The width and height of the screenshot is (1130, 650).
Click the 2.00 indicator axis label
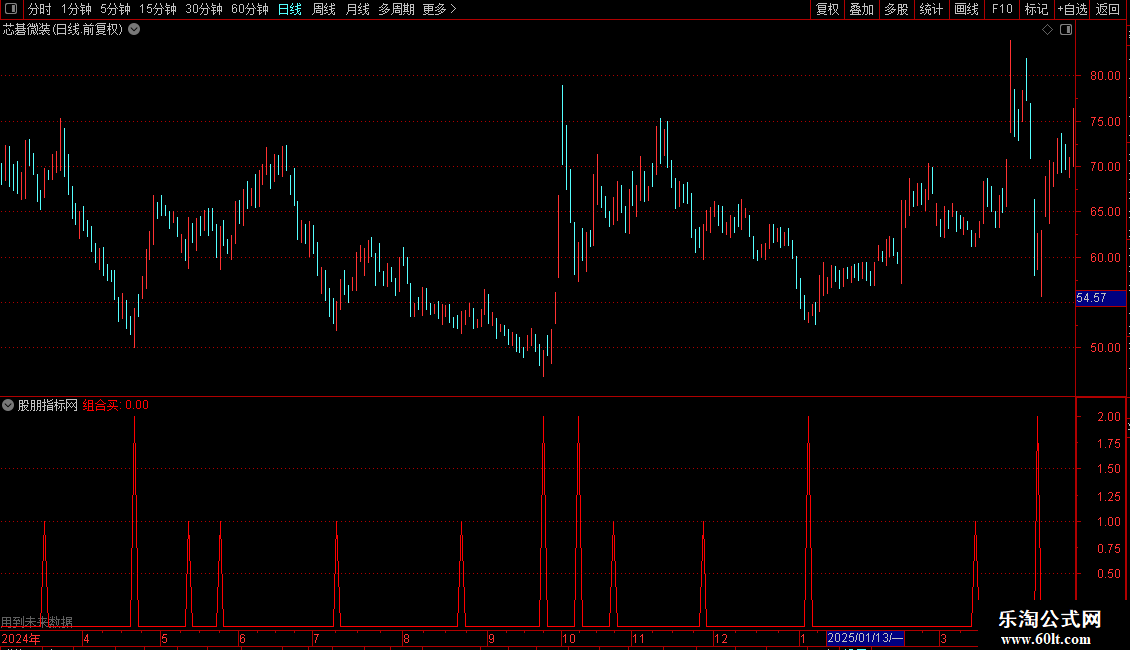1108,417
